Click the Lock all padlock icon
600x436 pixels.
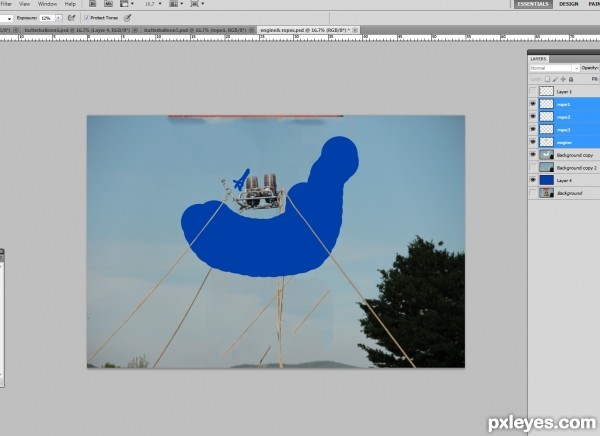(x=571, y=79)
